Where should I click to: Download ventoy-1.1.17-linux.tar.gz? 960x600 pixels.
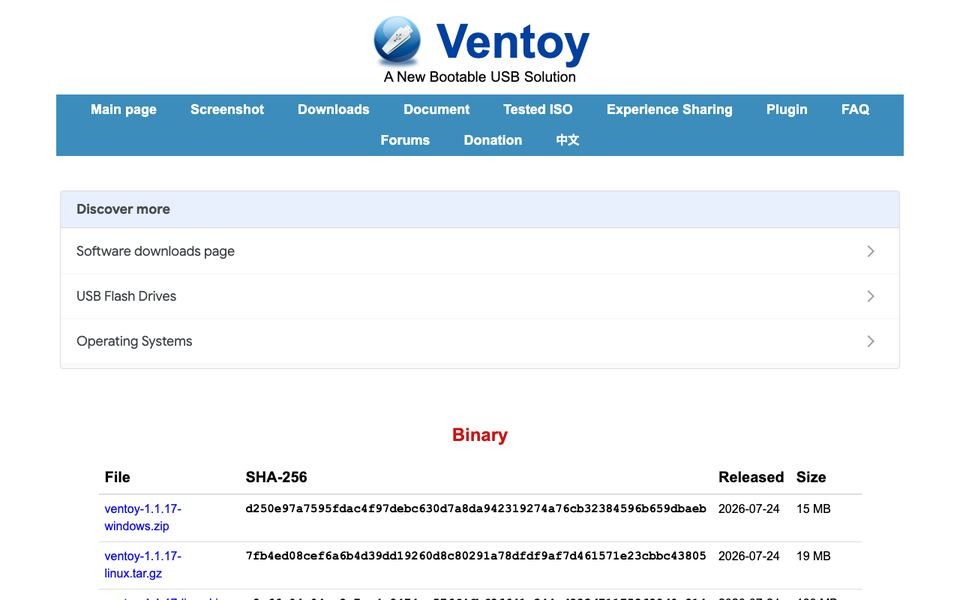[x=143, y=564]
